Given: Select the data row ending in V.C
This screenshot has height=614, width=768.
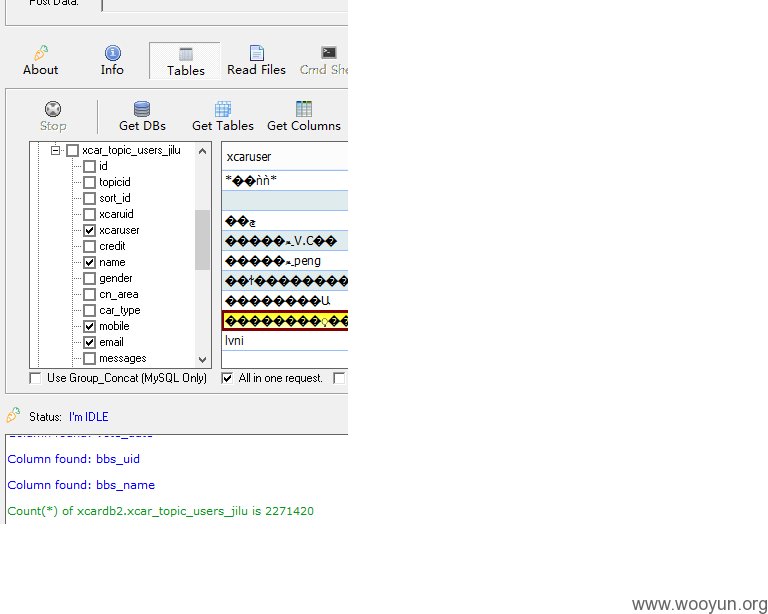Looking at the screenshot, I should tap(285, 241).
